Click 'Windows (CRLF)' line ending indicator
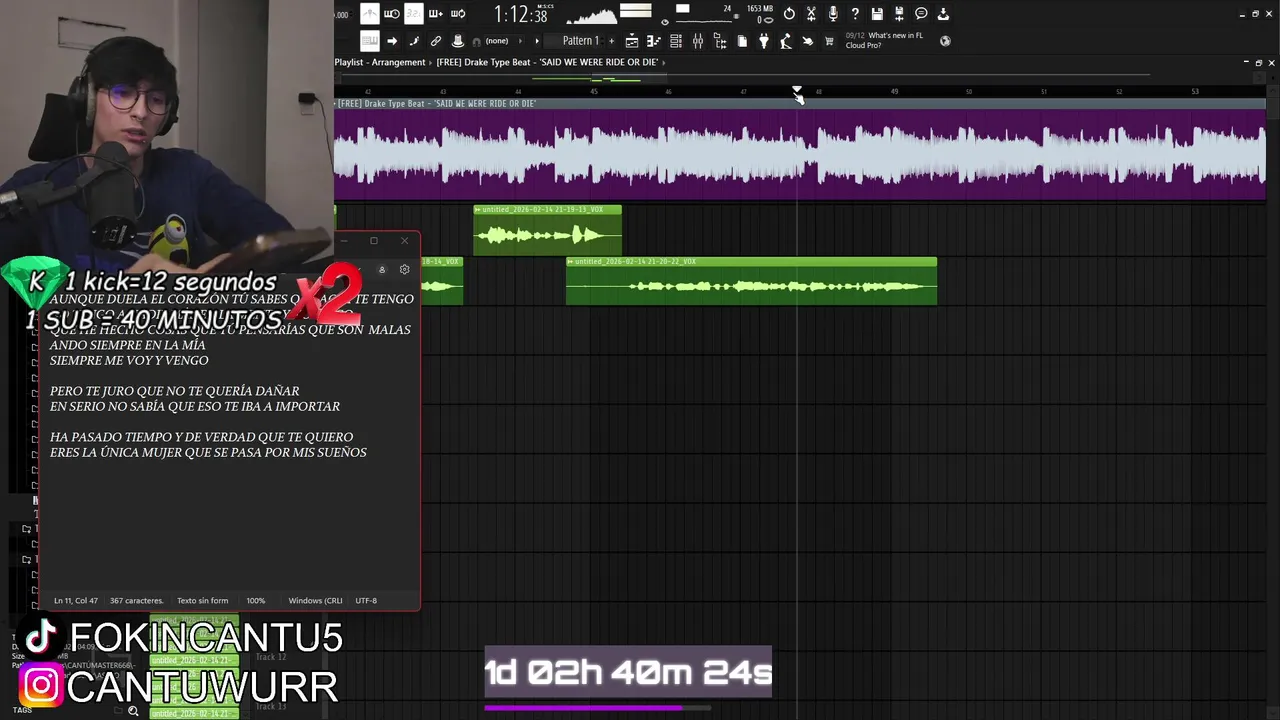The width and height of the screenshot is (1280, 720). [315, 601]
